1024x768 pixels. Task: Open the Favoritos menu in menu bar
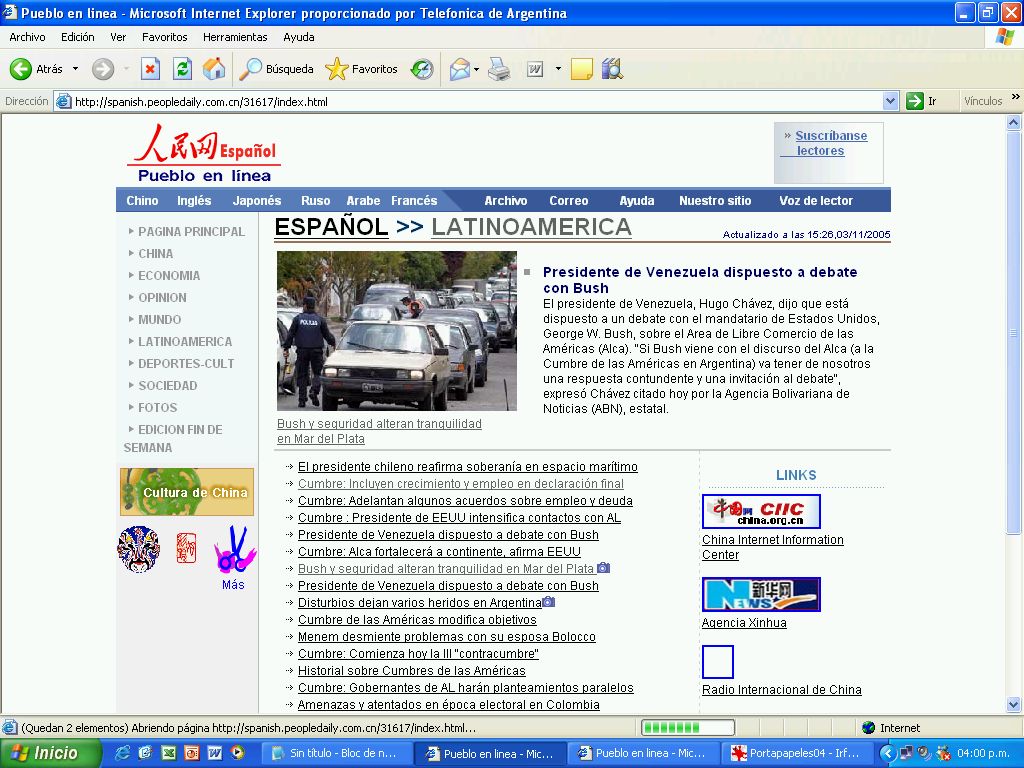[x=164, y=37]
